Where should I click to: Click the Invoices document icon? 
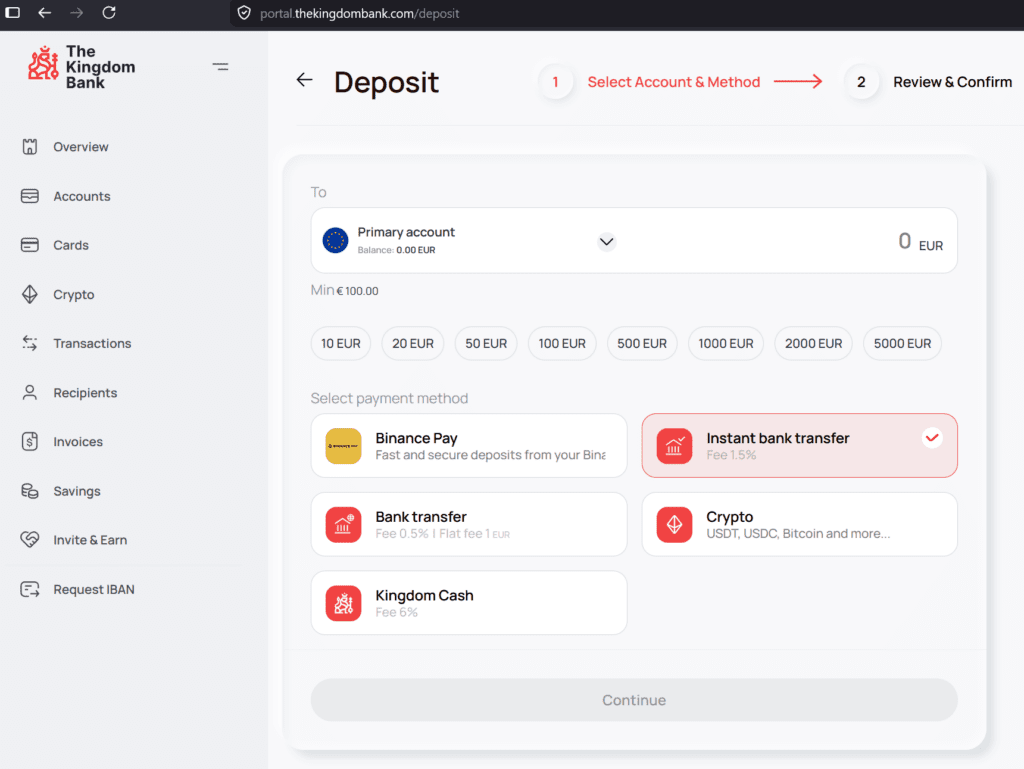pyautogui.click(x=29, y=442)
